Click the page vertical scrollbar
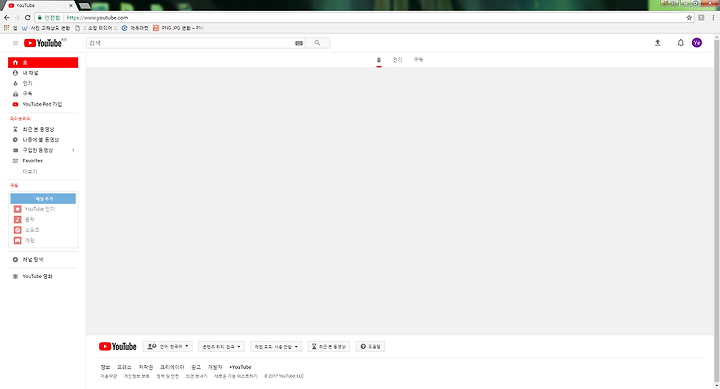Screen dimensions: 720x389 [716, 211]
